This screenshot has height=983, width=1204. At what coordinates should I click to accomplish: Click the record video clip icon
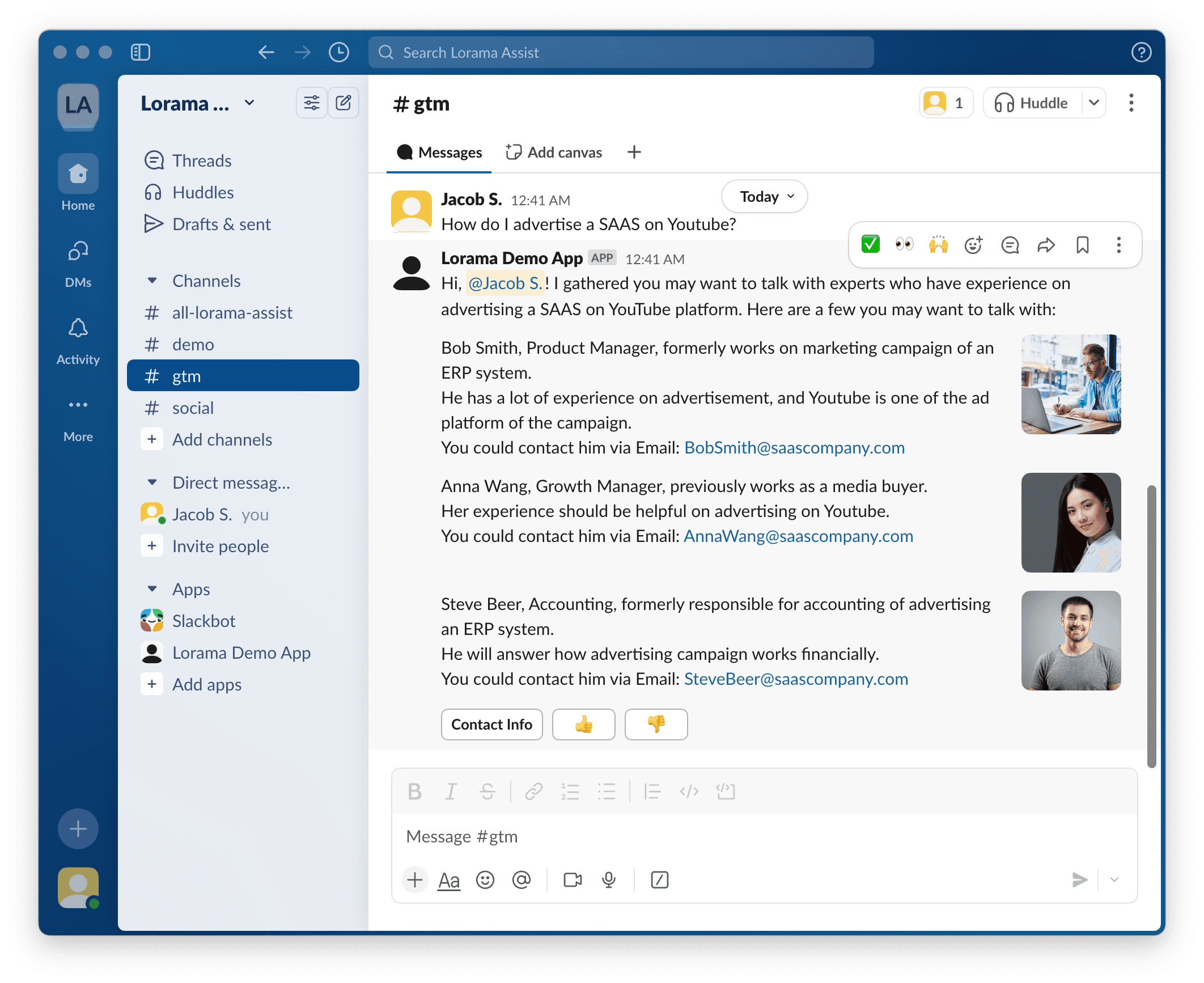click(573, 880)
